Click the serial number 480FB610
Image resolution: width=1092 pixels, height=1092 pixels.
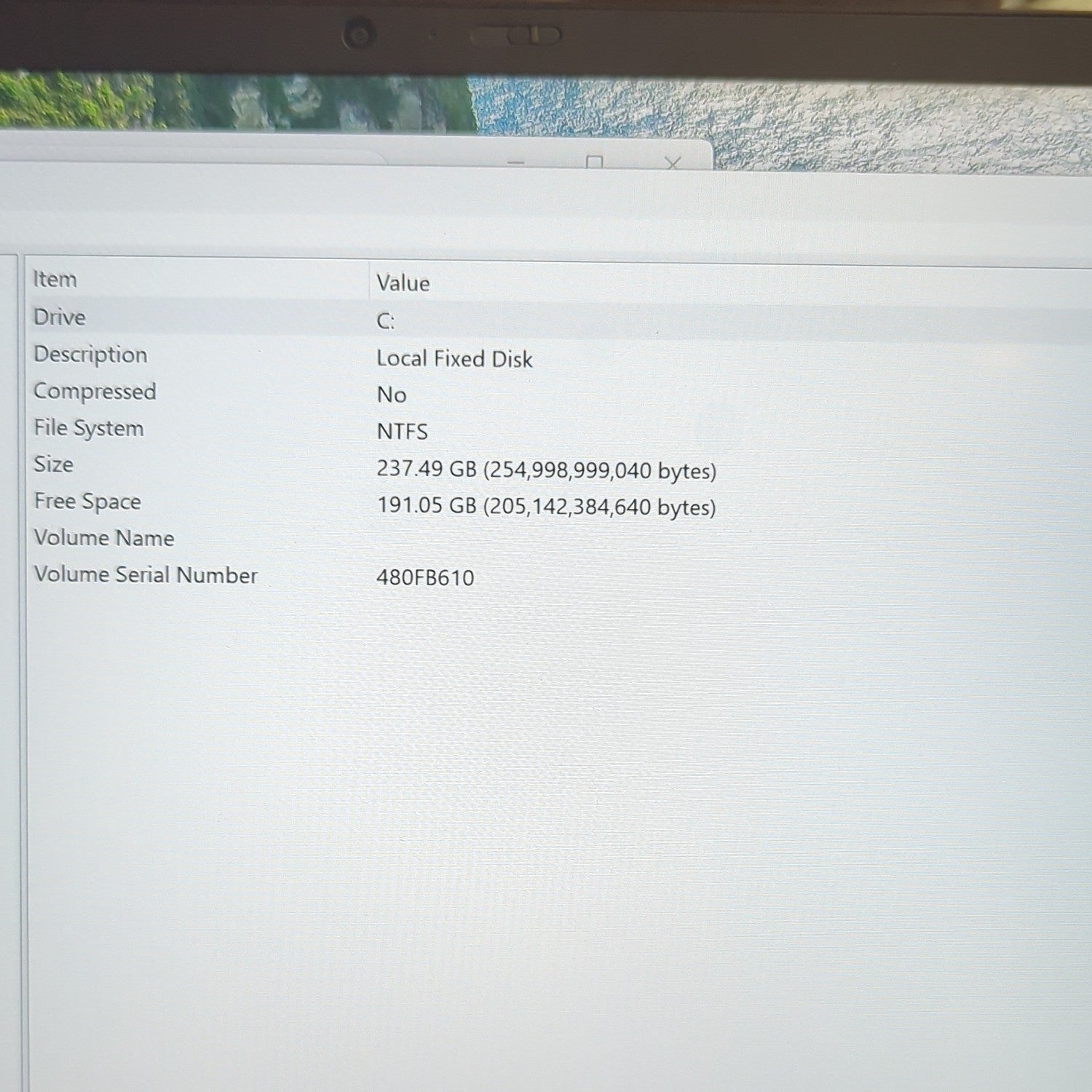pos(425,578)
